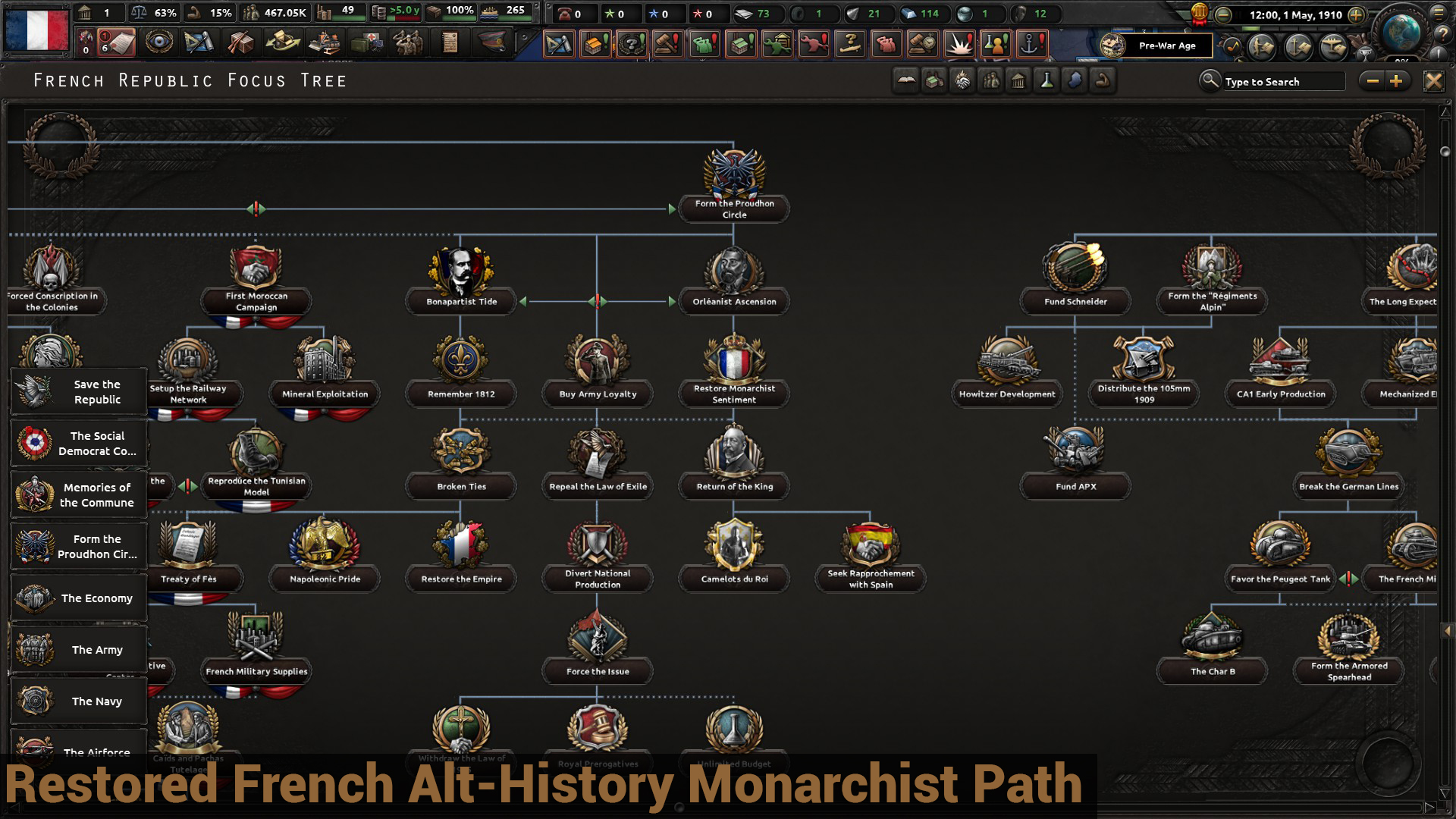Click the question-mark laurel alert icon
This screenshot has width=1456, height=819.
pos(632,44)
